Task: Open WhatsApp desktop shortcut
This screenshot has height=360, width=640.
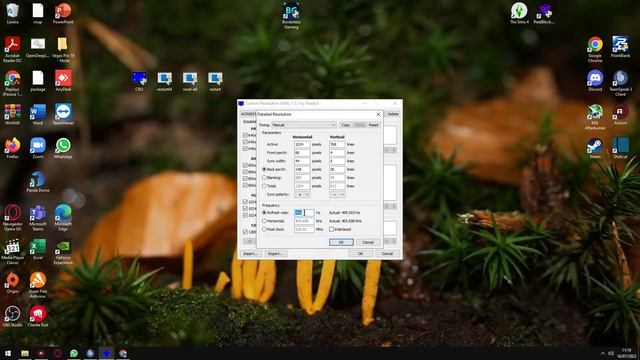Action: [63, 148]
